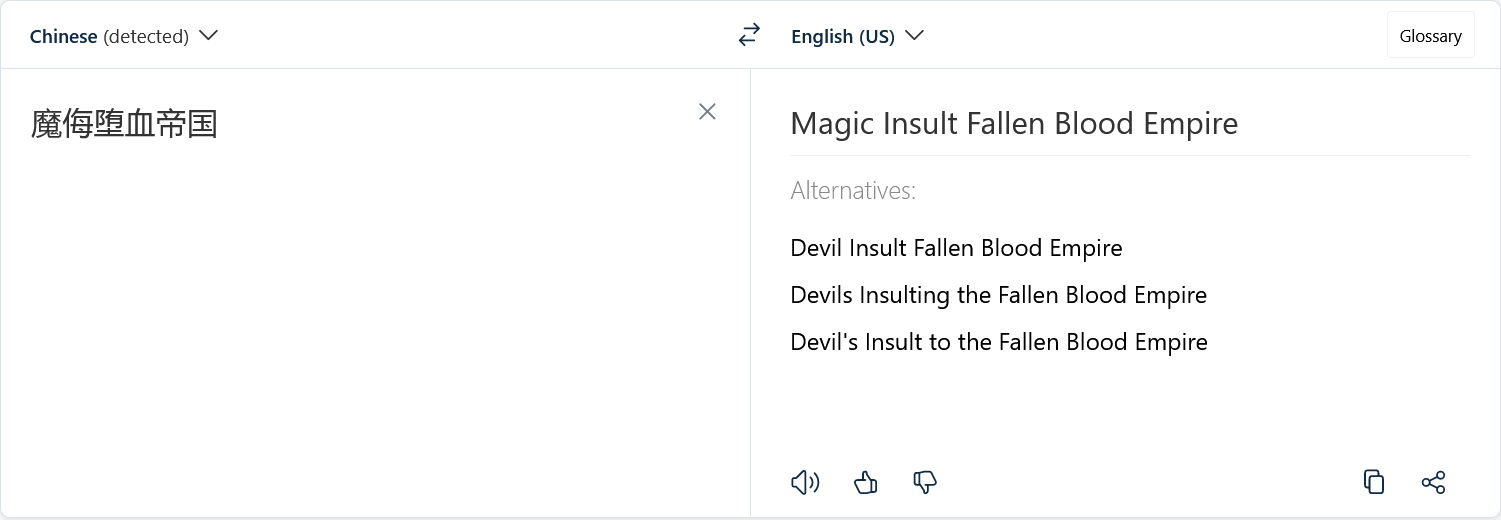Place the cursor in the Chinese source text
Screen dimensions: 1501x520
(124, 125)
